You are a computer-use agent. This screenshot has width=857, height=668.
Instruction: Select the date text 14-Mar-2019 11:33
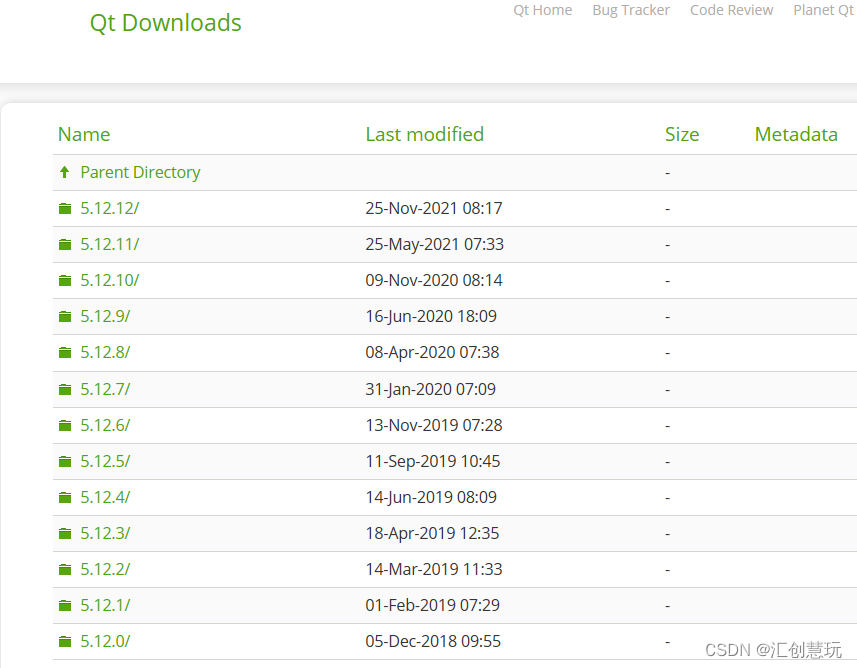pyautogui.click(x=434, y=570)
